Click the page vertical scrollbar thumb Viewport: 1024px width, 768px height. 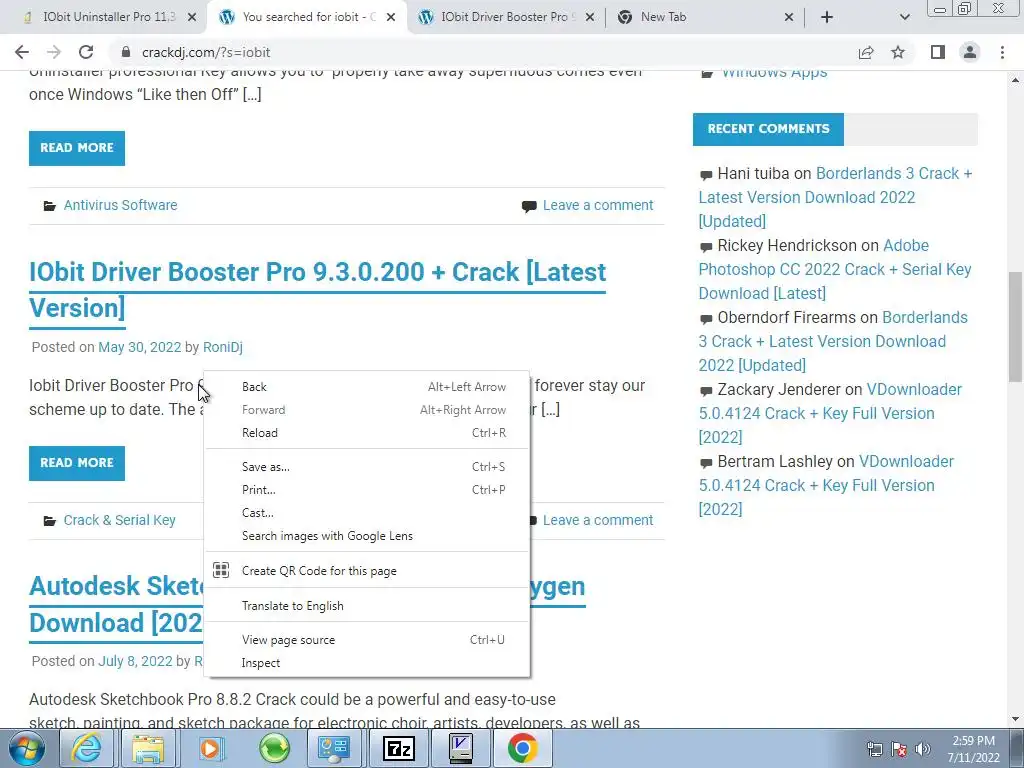pyautogui.click(x=1015, y=327)
